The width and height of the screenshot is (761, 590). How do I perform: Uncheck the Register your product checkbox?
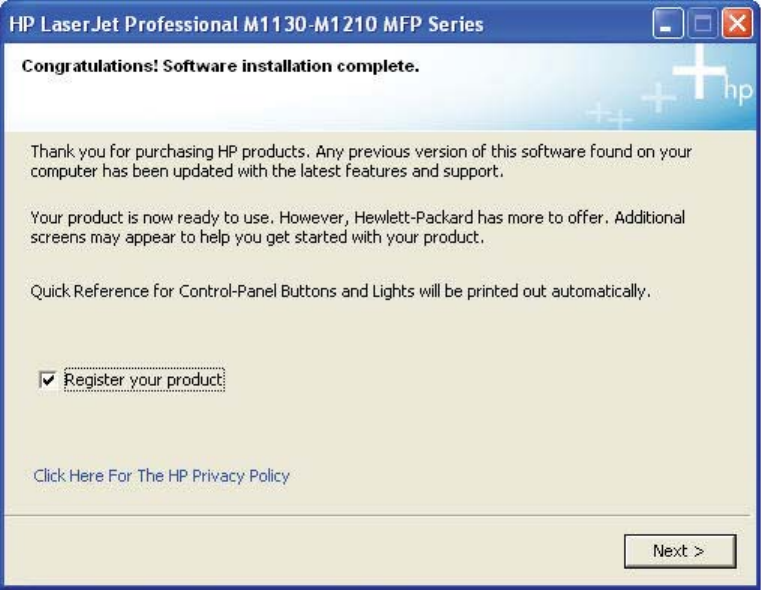tap(47, 380)
